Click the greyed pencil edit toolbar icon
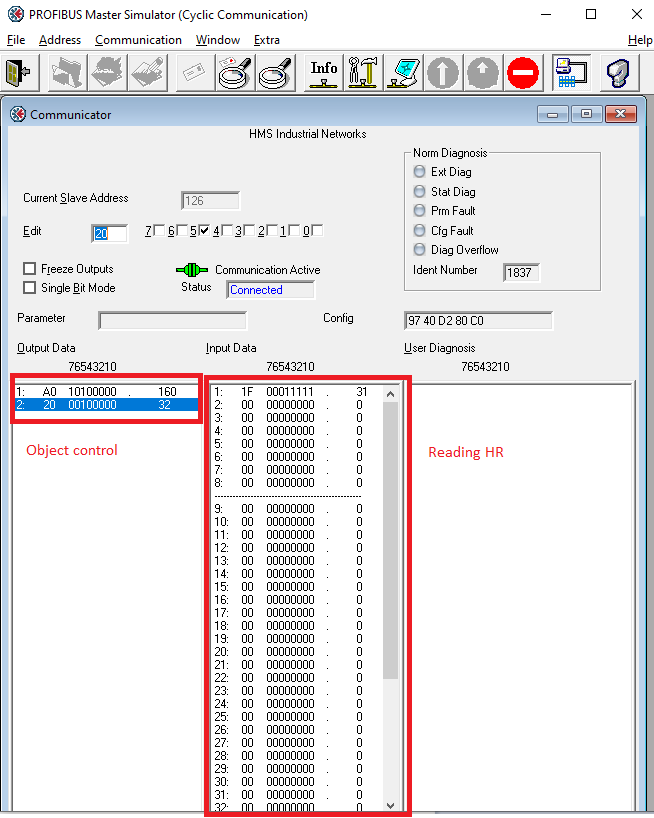 [148, 73]
